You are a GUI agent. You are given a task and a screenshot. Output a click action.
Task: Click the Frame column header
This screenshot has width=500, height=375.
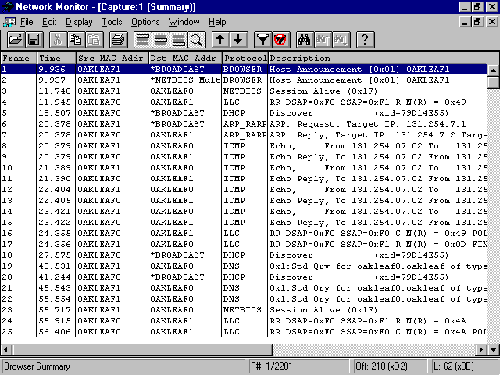point(19,58)
